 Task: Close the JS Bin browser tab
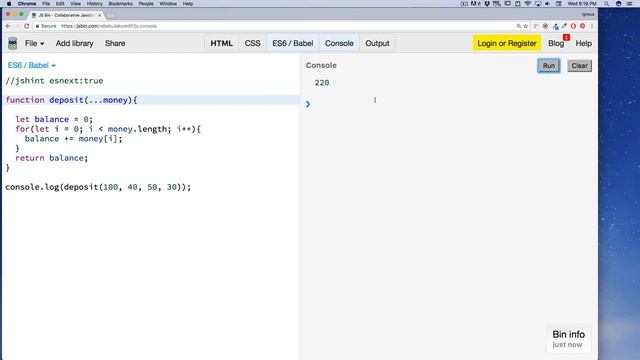(100, 15)
